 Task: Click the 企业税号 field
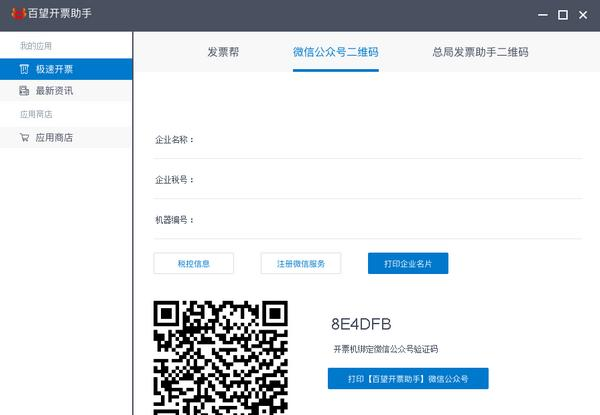tap(368, 179)
